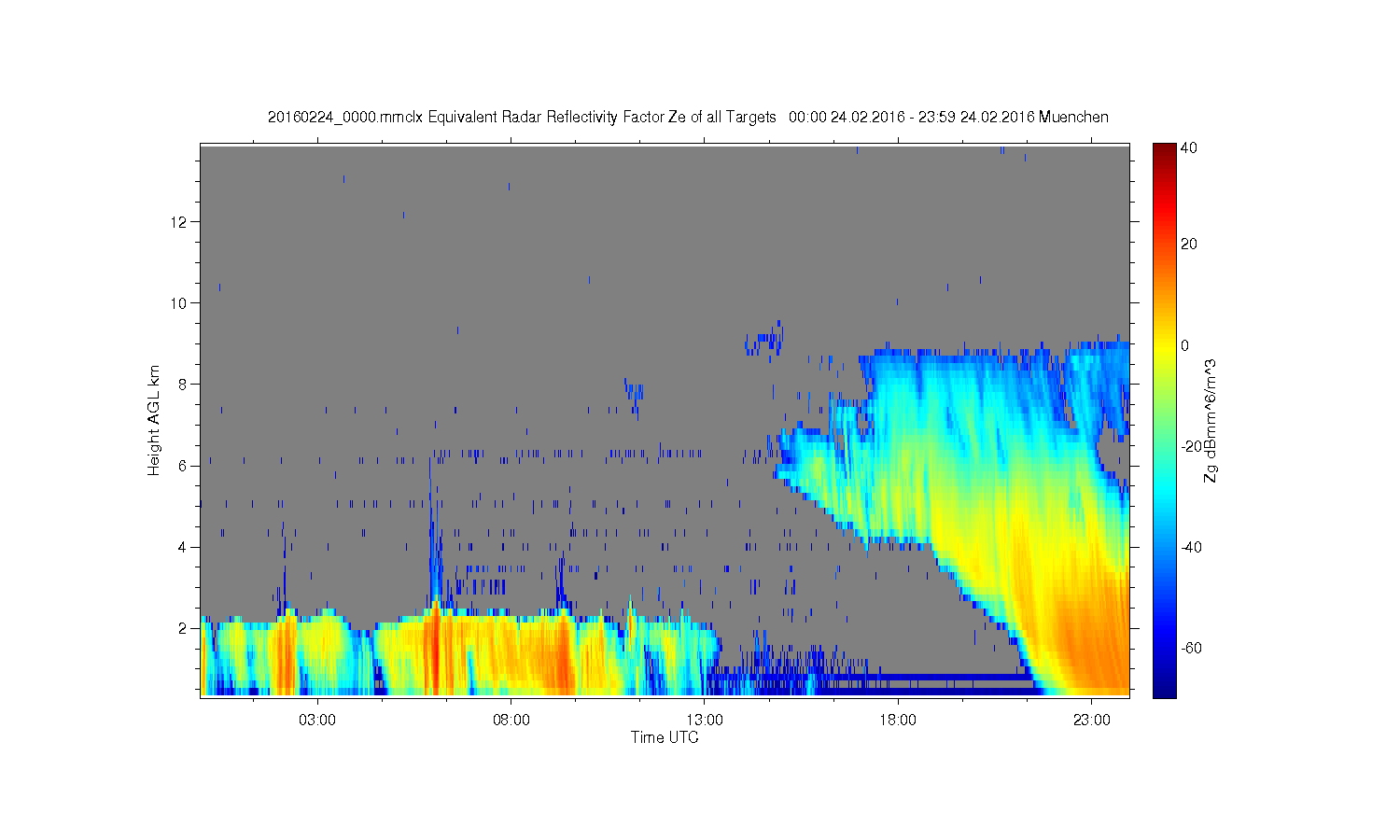Viewport: 1400px width, 840px height.
Task: Click the colorbar label 'Zg dBmm^6/m^3'
Action: [1211, 421]
